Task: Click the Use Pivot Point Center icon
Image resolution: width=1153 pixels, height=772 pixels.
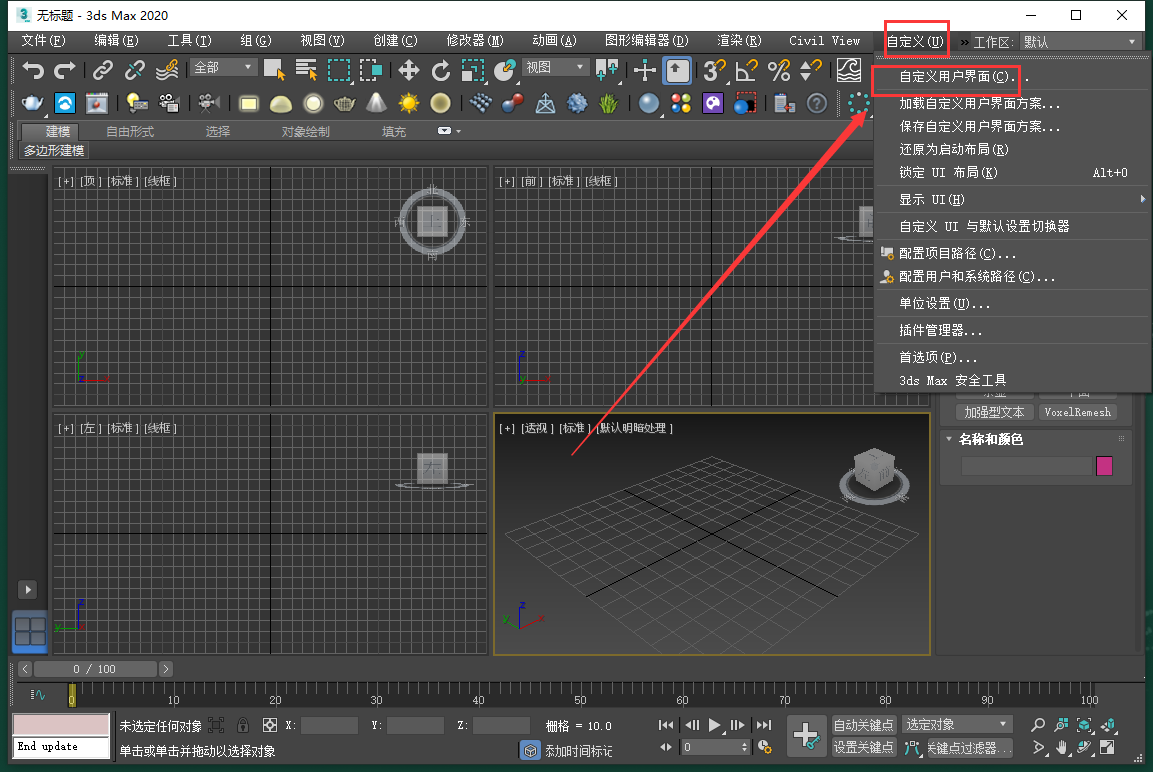Action: pyautogui.click(x=607, y=71)
